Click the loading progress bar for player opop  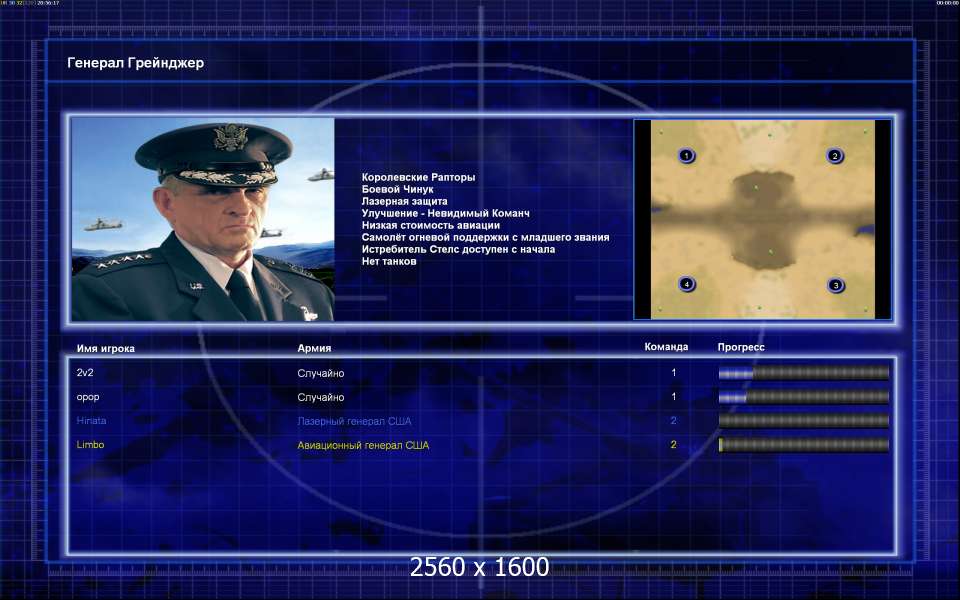803,397
